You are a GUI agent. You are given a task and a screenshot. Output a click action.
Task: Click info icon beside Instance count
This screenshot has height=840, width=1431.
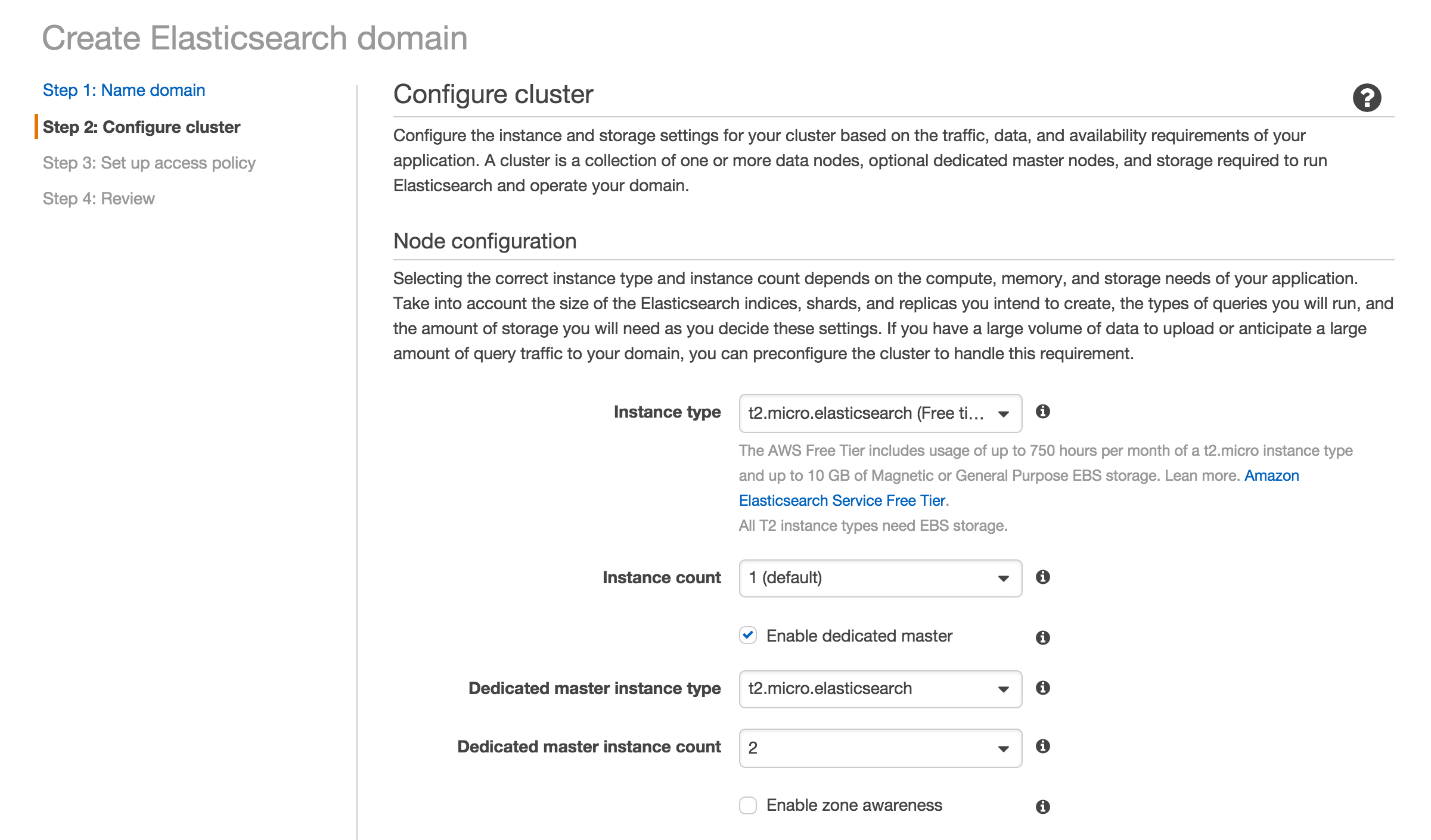click(1042, 577)
